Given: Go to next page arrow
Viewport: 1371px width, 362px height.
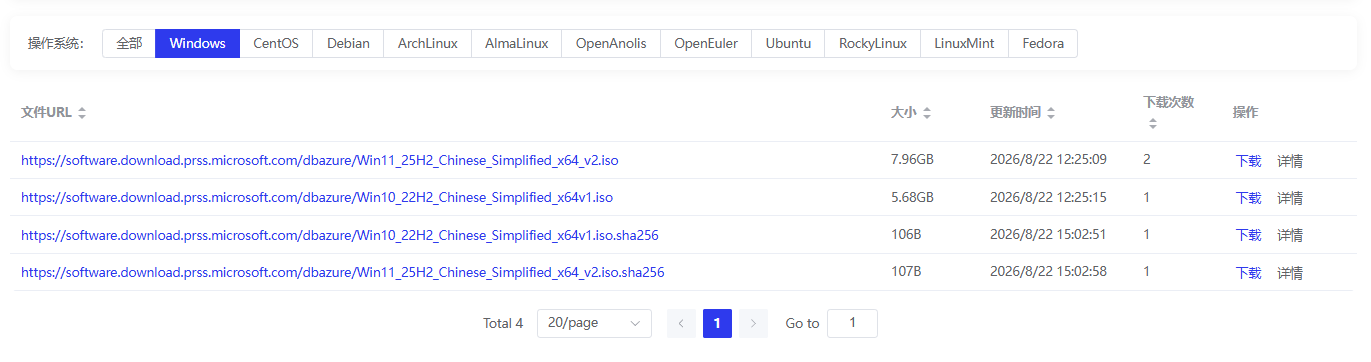Looking at the screenshot, I should pos(754,323).
